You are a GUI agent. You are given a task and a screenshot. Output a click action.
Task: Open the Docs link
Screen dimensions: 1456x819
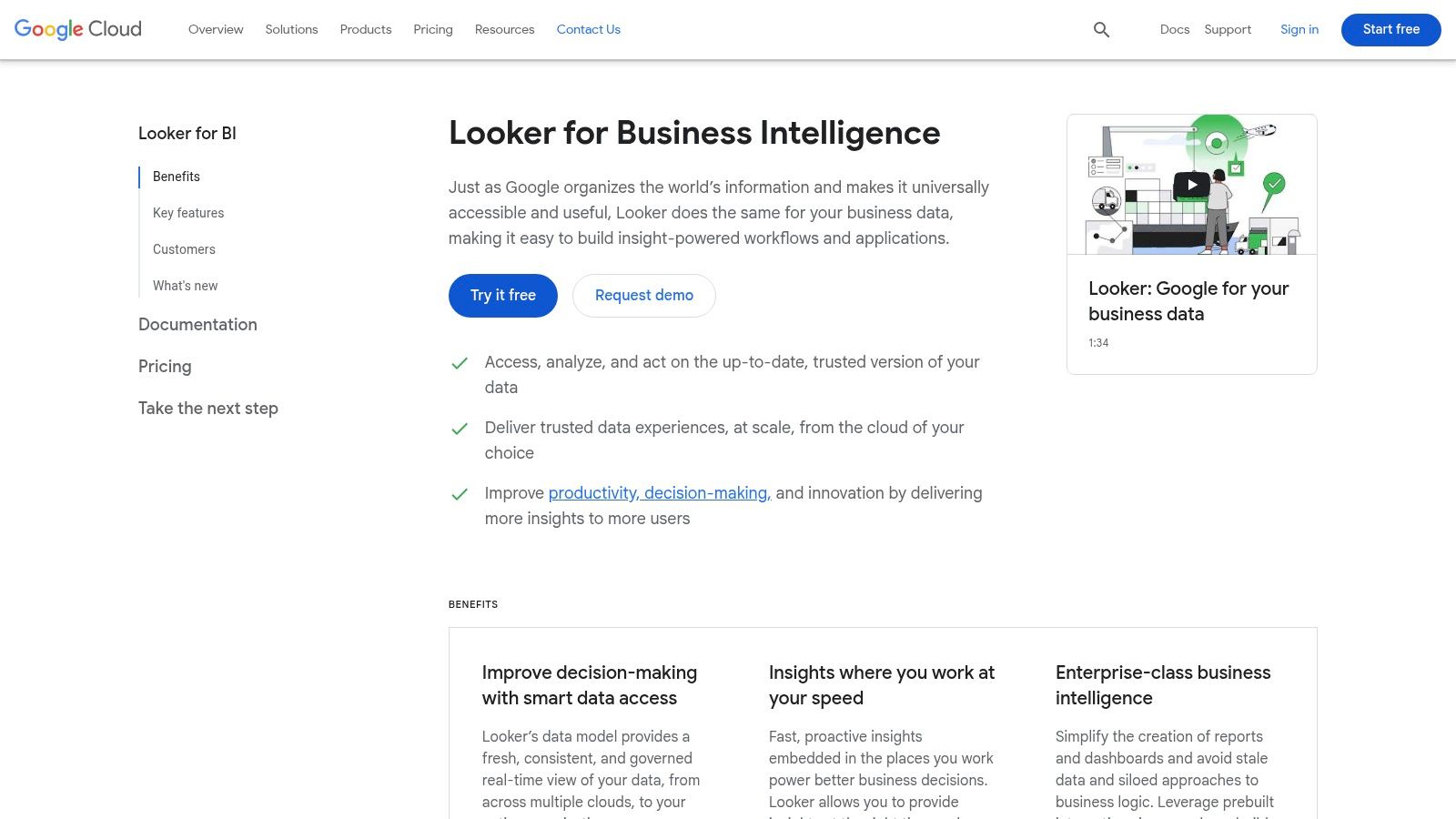1175,29
